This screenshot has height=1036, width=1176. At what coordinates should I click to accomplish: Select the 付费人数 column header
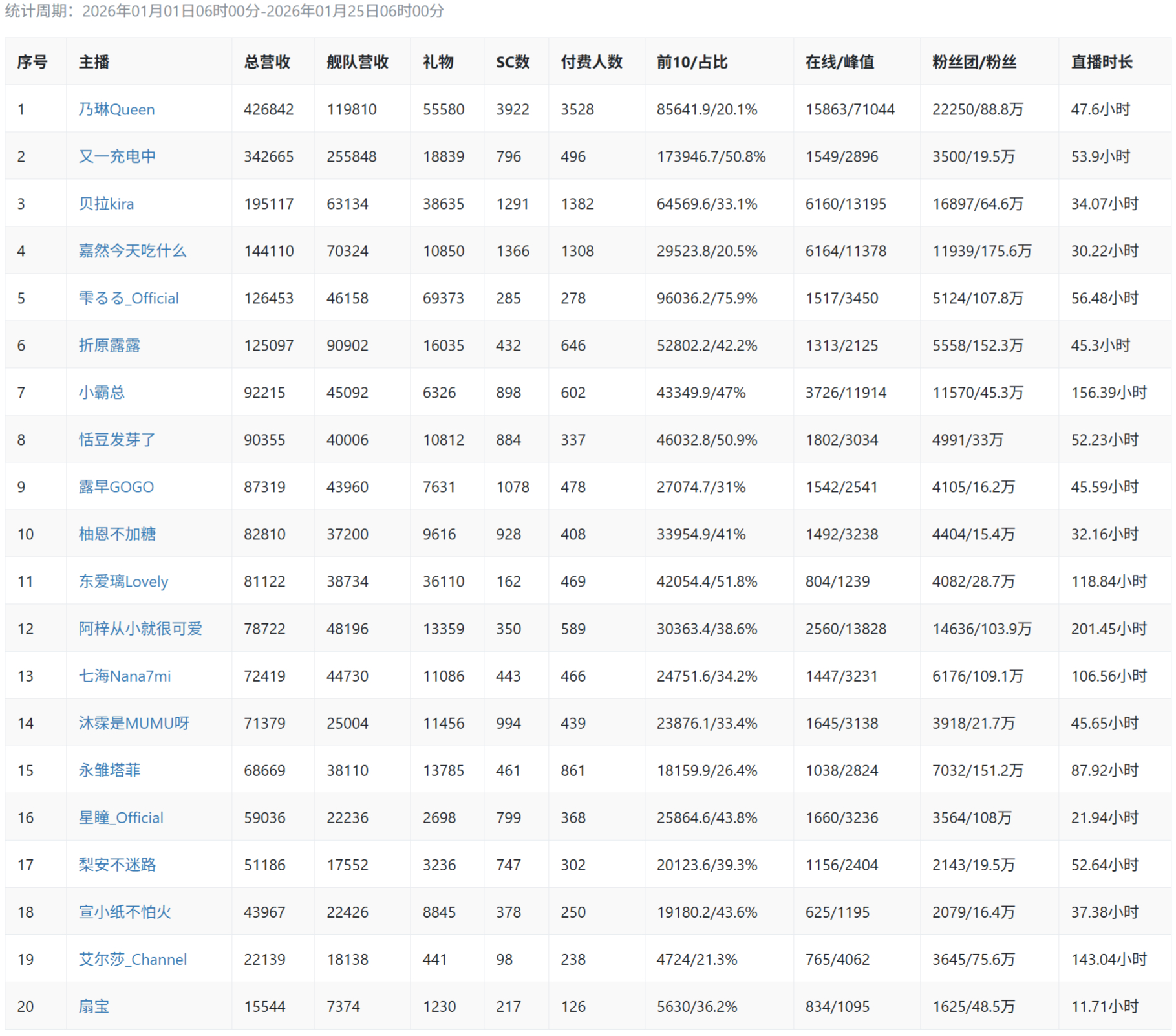point(592,62)
